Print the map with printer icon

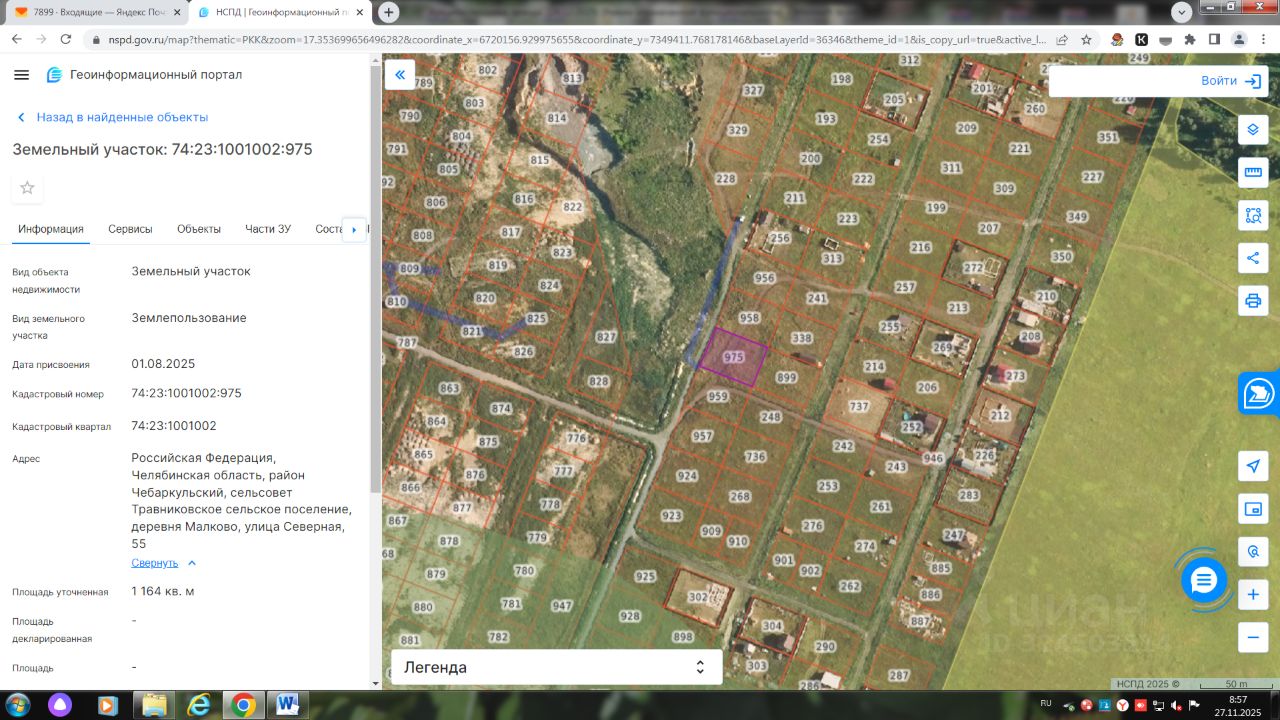pyautogui.click(x=1253, y=301)
